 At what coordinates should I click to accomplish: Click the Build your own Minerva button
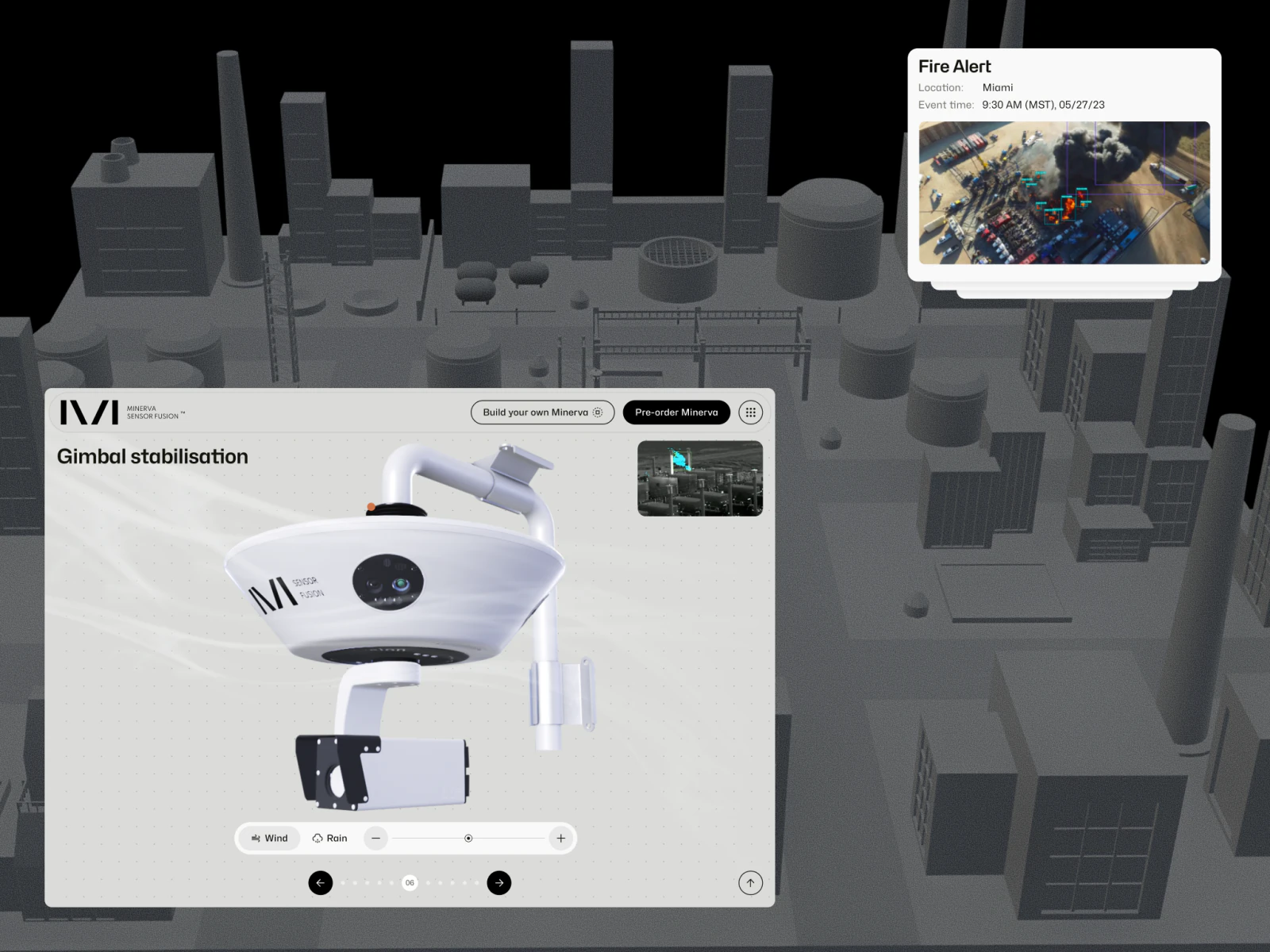point(542,413)
